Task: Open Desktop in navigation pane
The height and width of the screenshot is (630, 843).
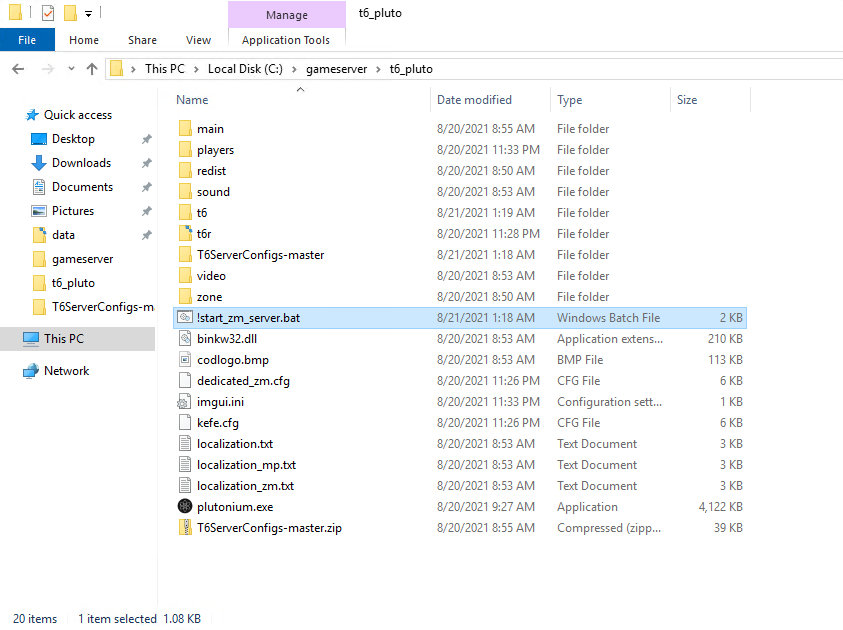Action: [x=73, y=139]
